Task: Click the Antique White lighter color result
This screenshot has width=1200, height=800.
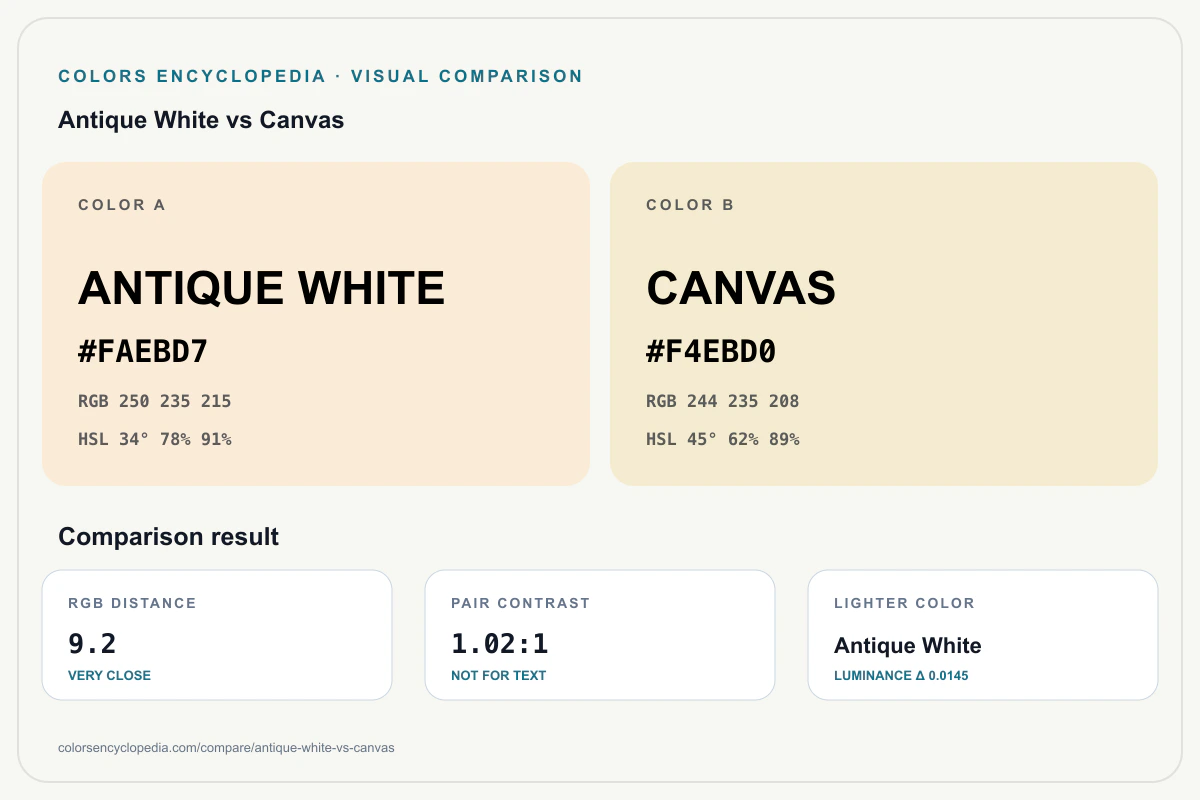Action: [908, 646]
